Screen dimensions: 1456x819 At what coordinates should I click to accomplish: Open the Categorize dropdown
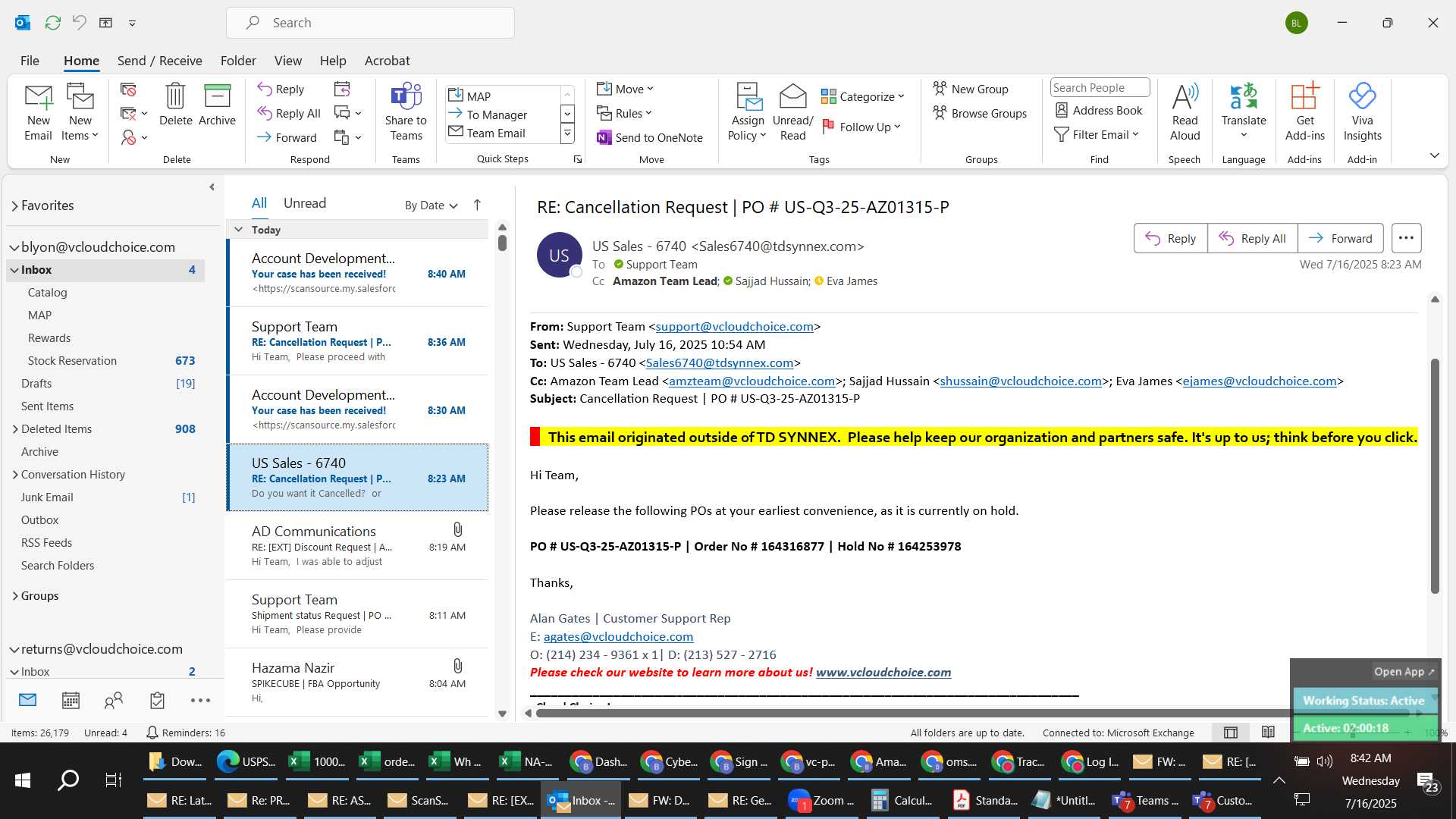click(x=863, y=96)
